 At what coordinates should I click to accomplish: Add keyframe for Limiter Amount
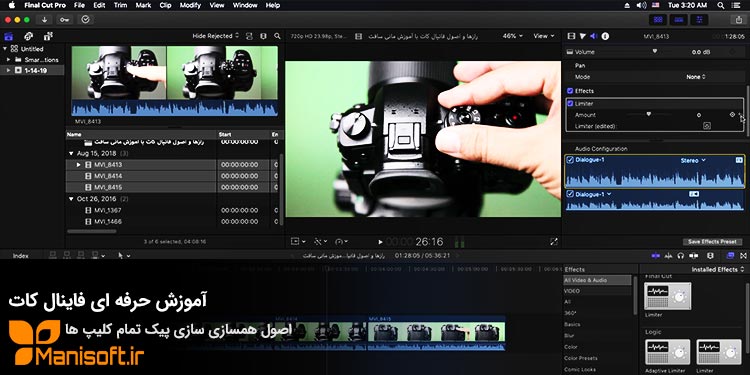point(732,115)
